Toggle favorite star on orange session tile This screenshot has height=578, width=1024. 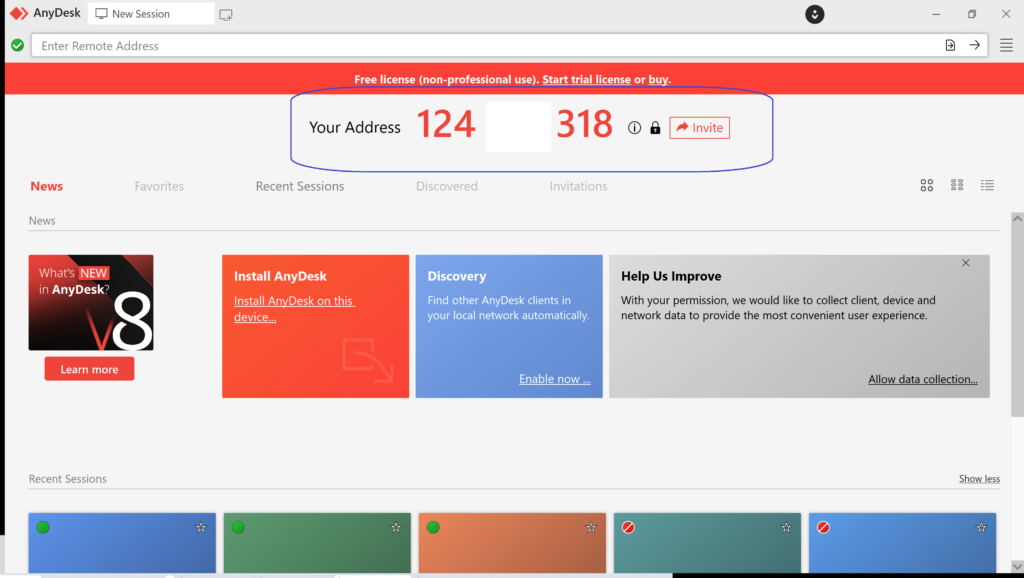coord(591,527)
